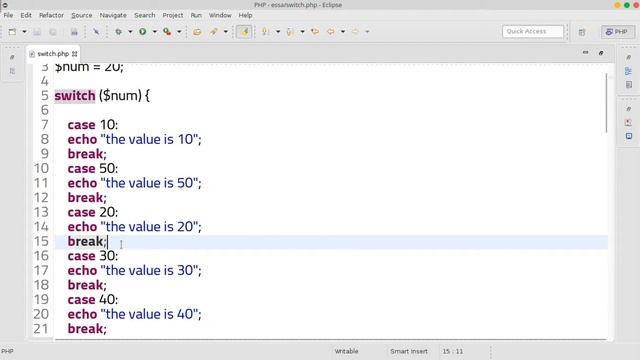640x360 pixels.
Task: Open the blue console view icon on right
Action: (x=629, y=136)
